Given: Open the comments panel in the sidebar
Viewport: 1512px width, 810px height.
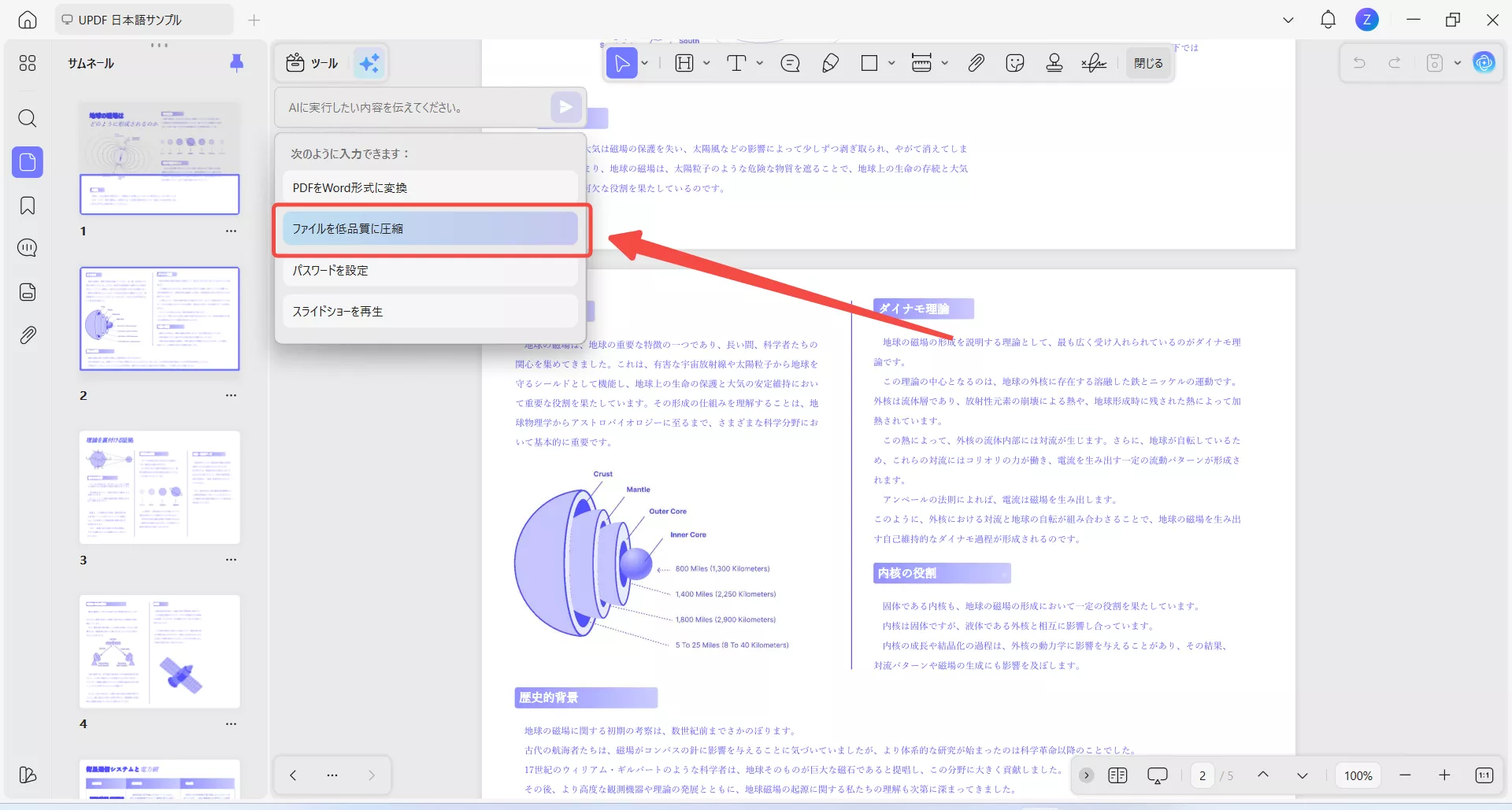Looking at the screenshot, I should (28, 248).
